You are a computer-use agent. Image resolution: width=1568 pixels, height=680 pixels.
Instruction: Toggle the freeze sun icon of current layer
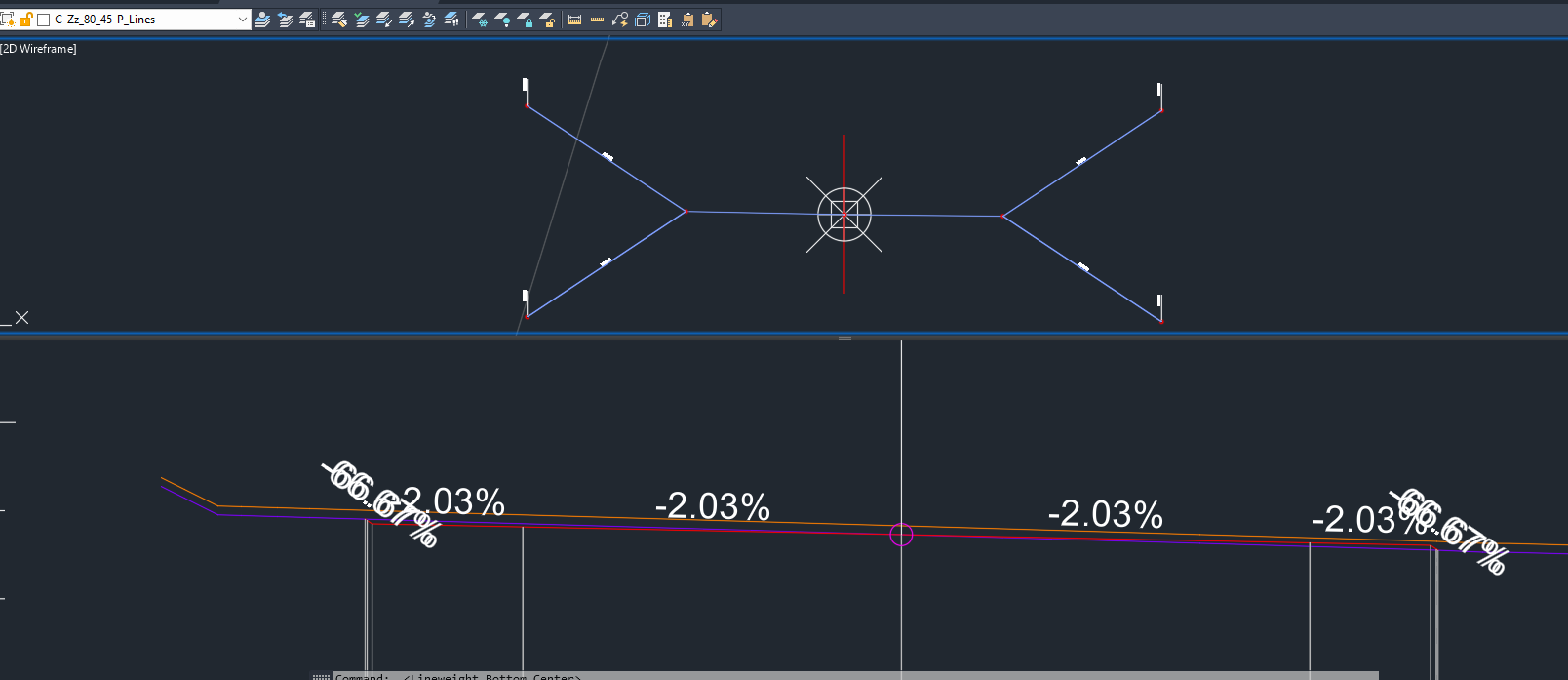coord(8,20)
